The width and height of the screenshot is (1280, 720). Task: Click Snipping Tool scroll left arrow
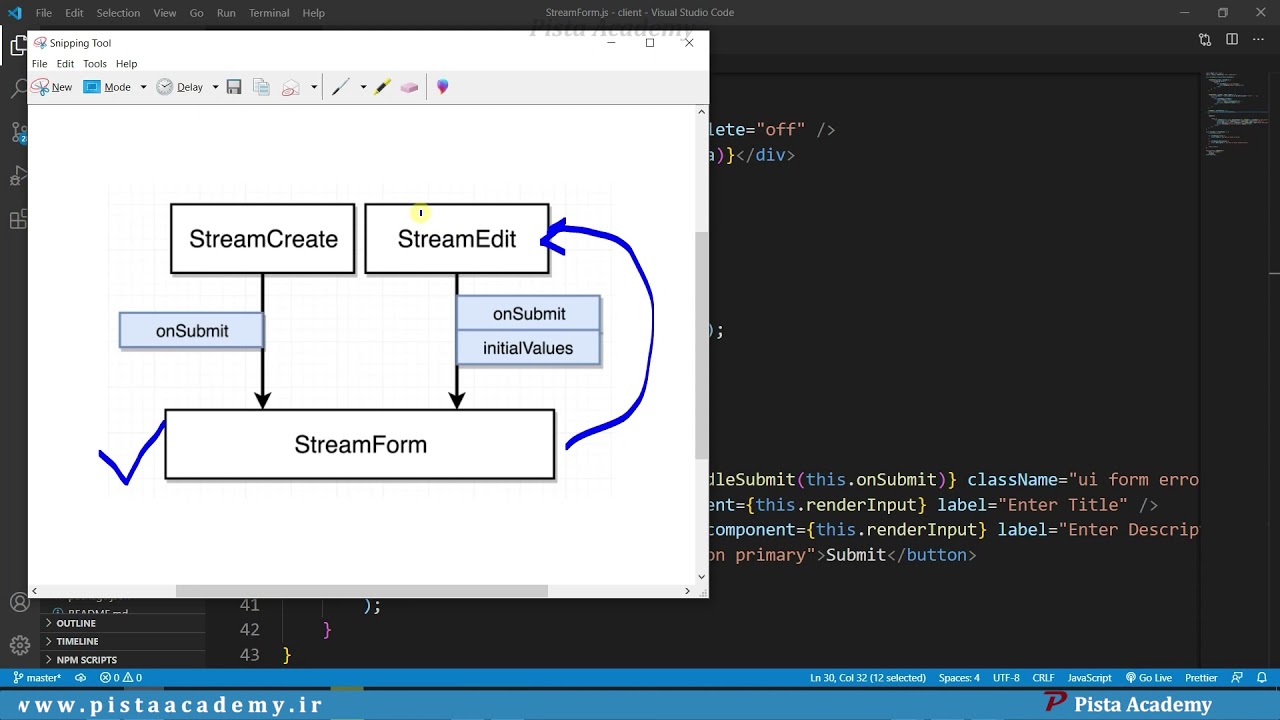(35, 591)
